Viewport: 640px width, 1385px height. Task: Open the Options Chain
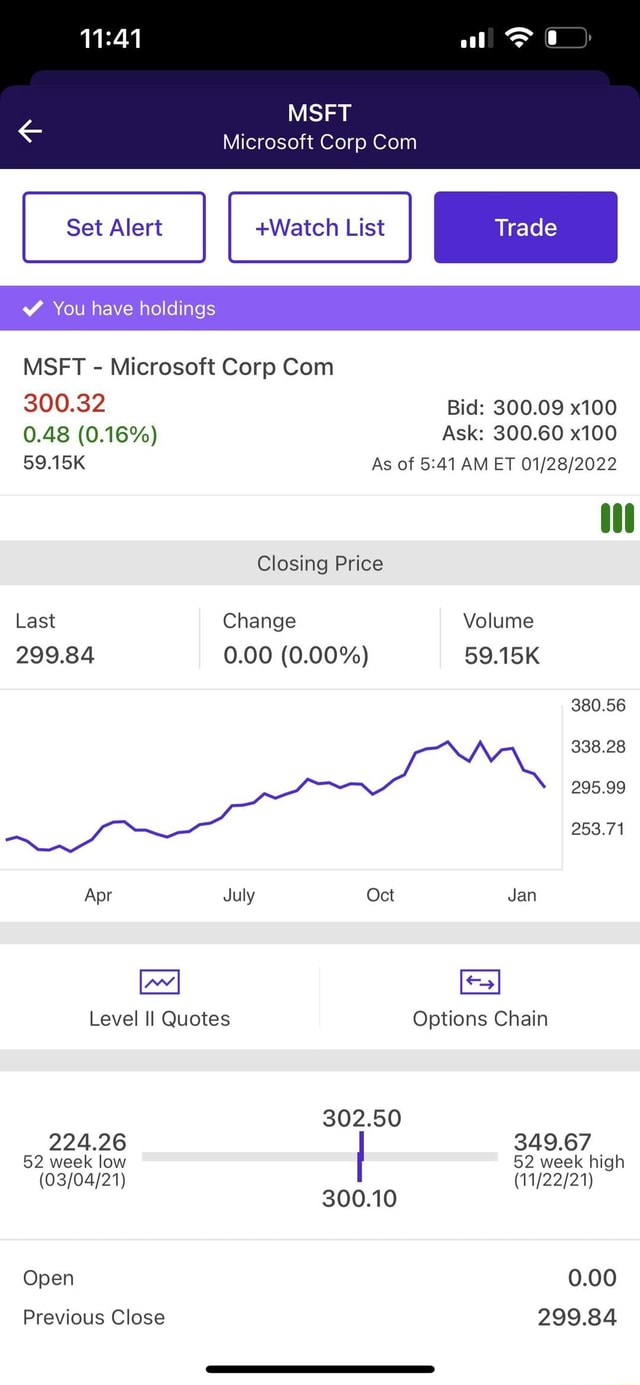pyautogui.click(x=479, y=1018)
